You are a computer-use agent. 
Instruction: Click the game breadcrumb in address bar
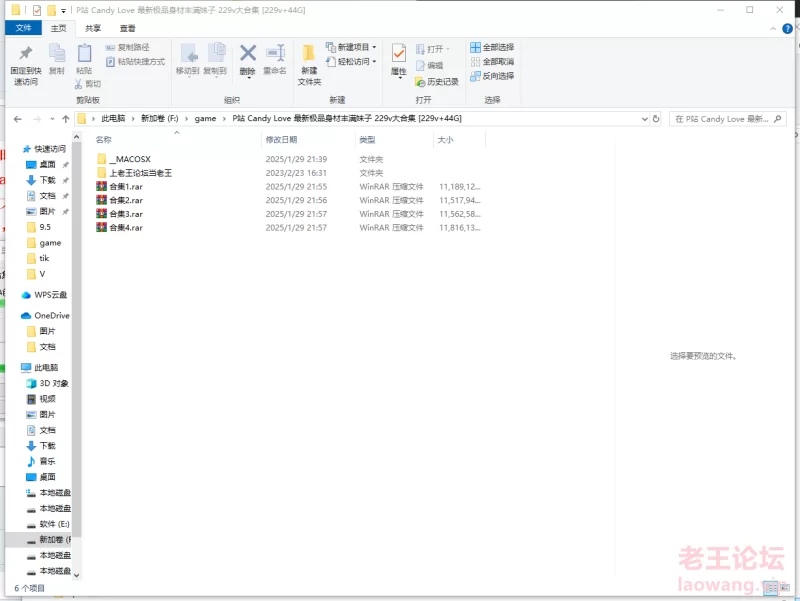(x=205, y=119)
